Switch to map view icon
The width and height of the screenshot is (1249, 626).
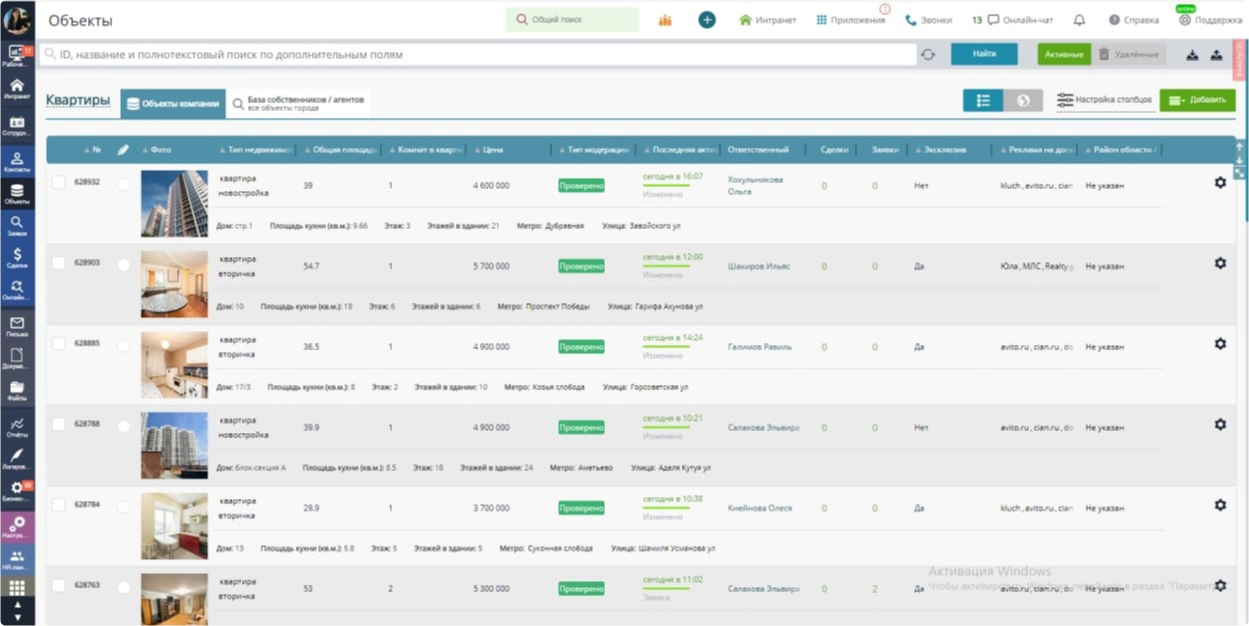click(x=1023, y=101)
